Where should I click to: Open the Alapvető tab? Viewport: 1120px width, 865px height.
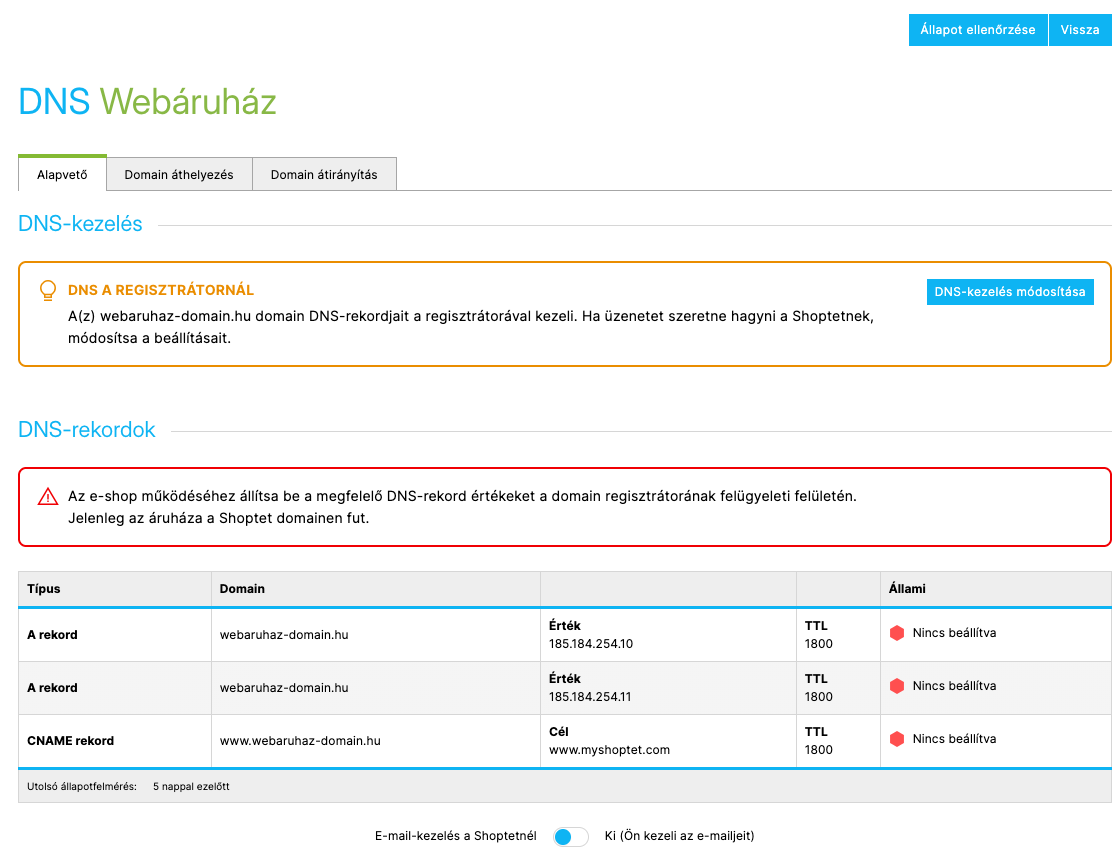(x=62, y=174)
